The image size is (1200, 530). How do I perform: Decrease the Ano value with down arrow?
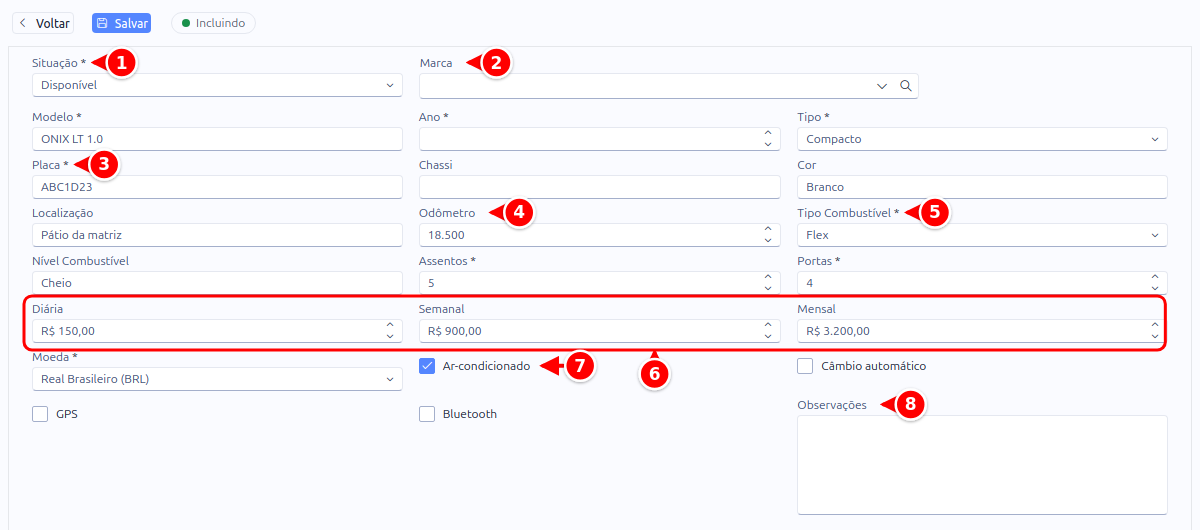point(767,145)
